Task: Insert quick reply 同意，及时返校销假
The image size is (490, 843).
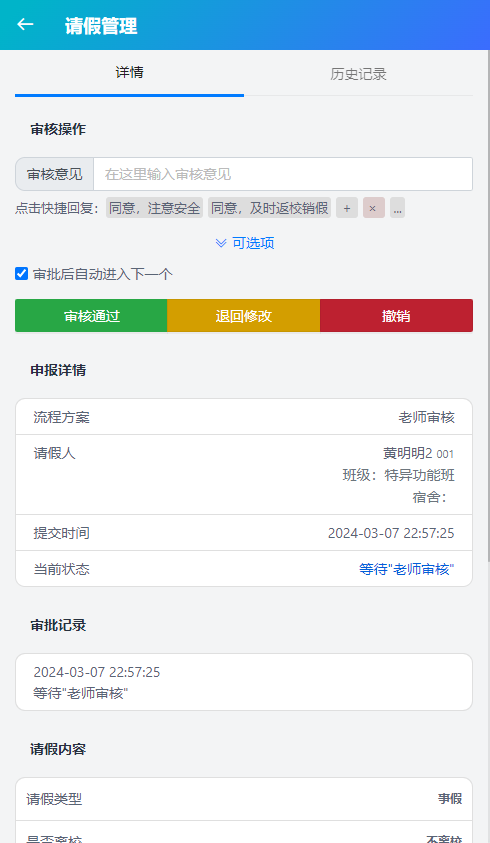Action: [x=269, y=208]
